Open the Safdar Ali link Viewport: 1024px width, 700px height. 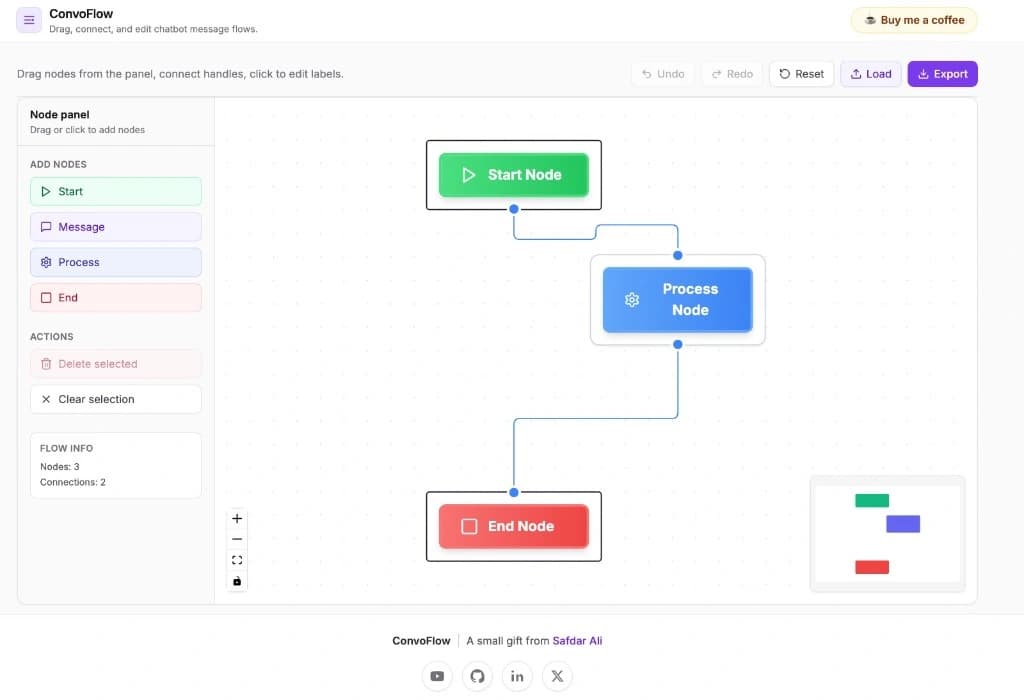(577, 641)
